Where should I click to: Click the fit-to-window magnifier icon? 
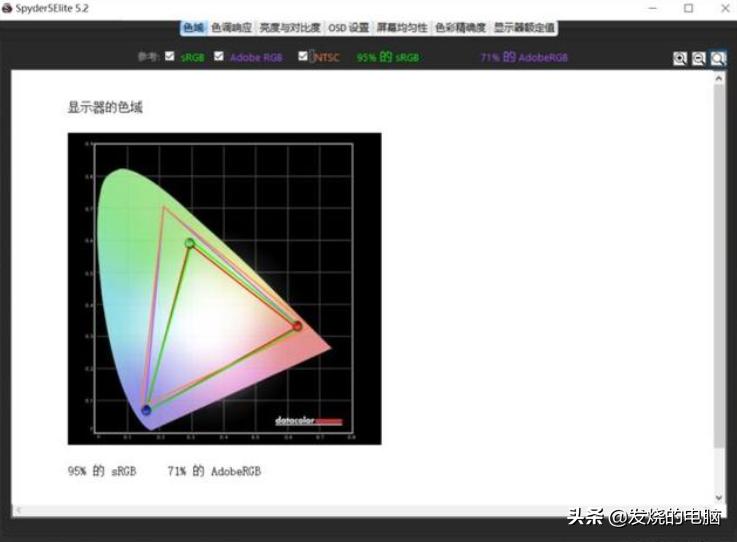718,59
